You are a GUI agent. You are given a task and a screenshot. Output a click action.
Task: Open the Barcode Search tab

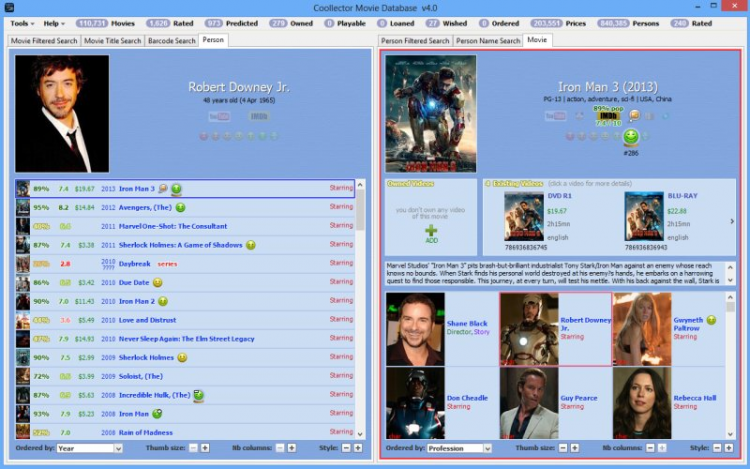tap(172, 41)
